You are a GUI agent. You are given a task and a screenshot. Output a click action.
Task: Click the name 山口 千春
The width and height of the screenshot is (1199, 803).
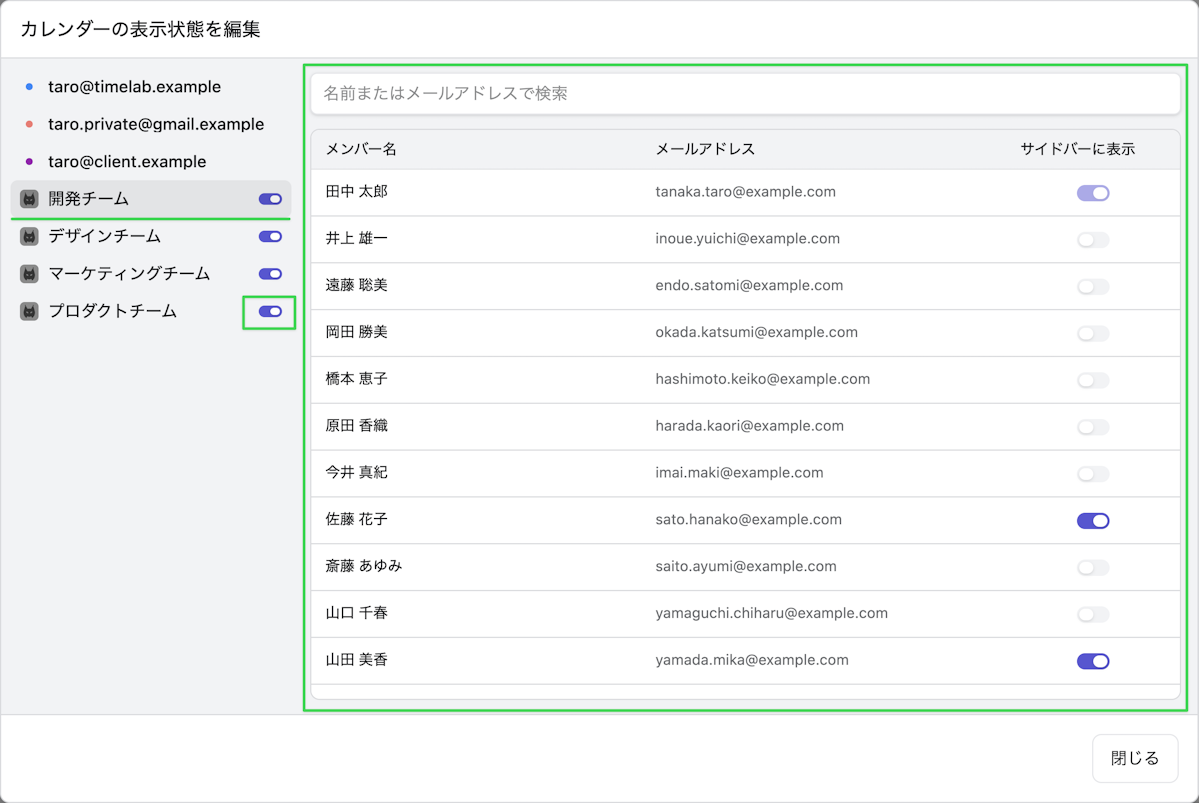pyautogui.click(x=356, y=613)
